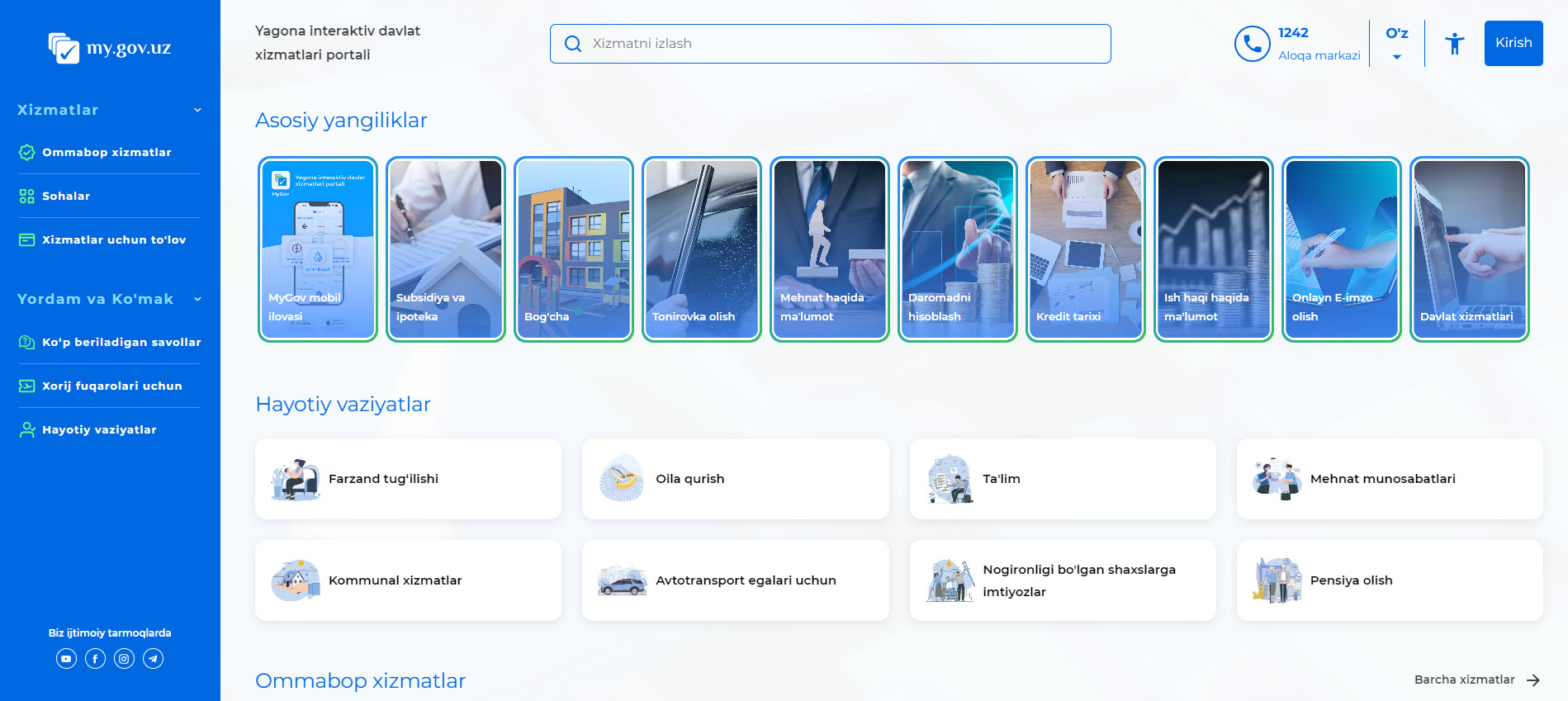Open the Facebook social media icon
This screenshot has width=1568, height=701.
click(95, 659)
